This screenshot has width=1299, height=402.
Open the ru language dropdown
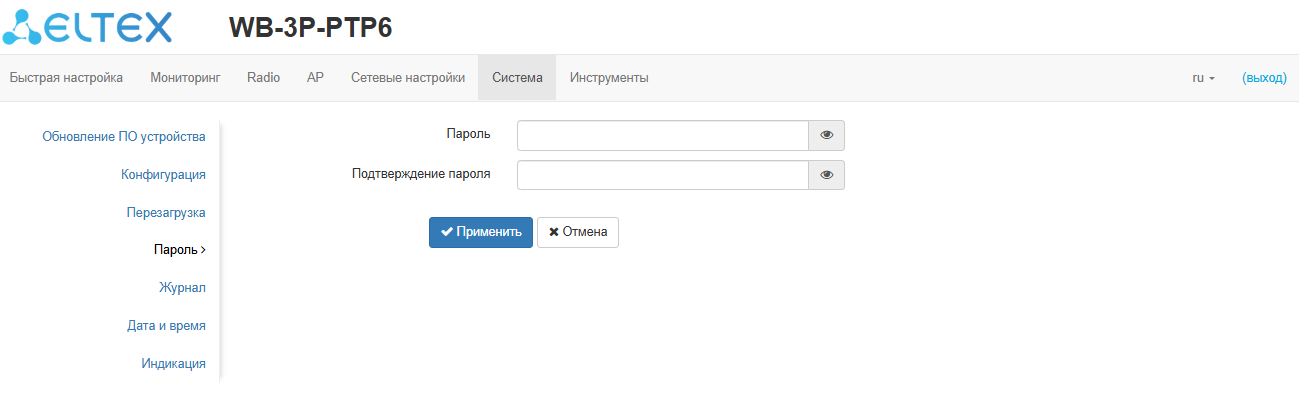(1203, 78)
